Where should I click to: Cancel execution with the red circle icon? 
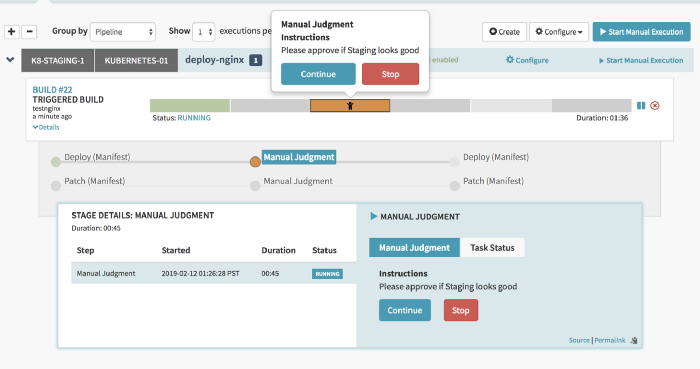[655, 106]
